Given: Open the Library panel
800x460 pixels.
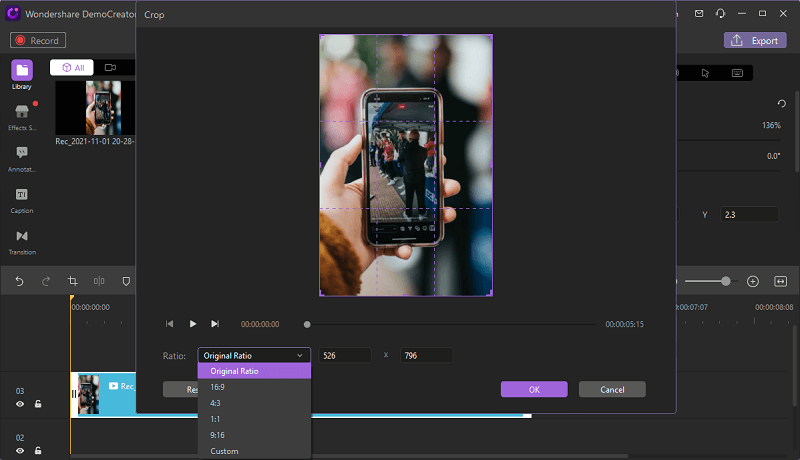Looking at the screenshot, I should (x=22, y=74).
